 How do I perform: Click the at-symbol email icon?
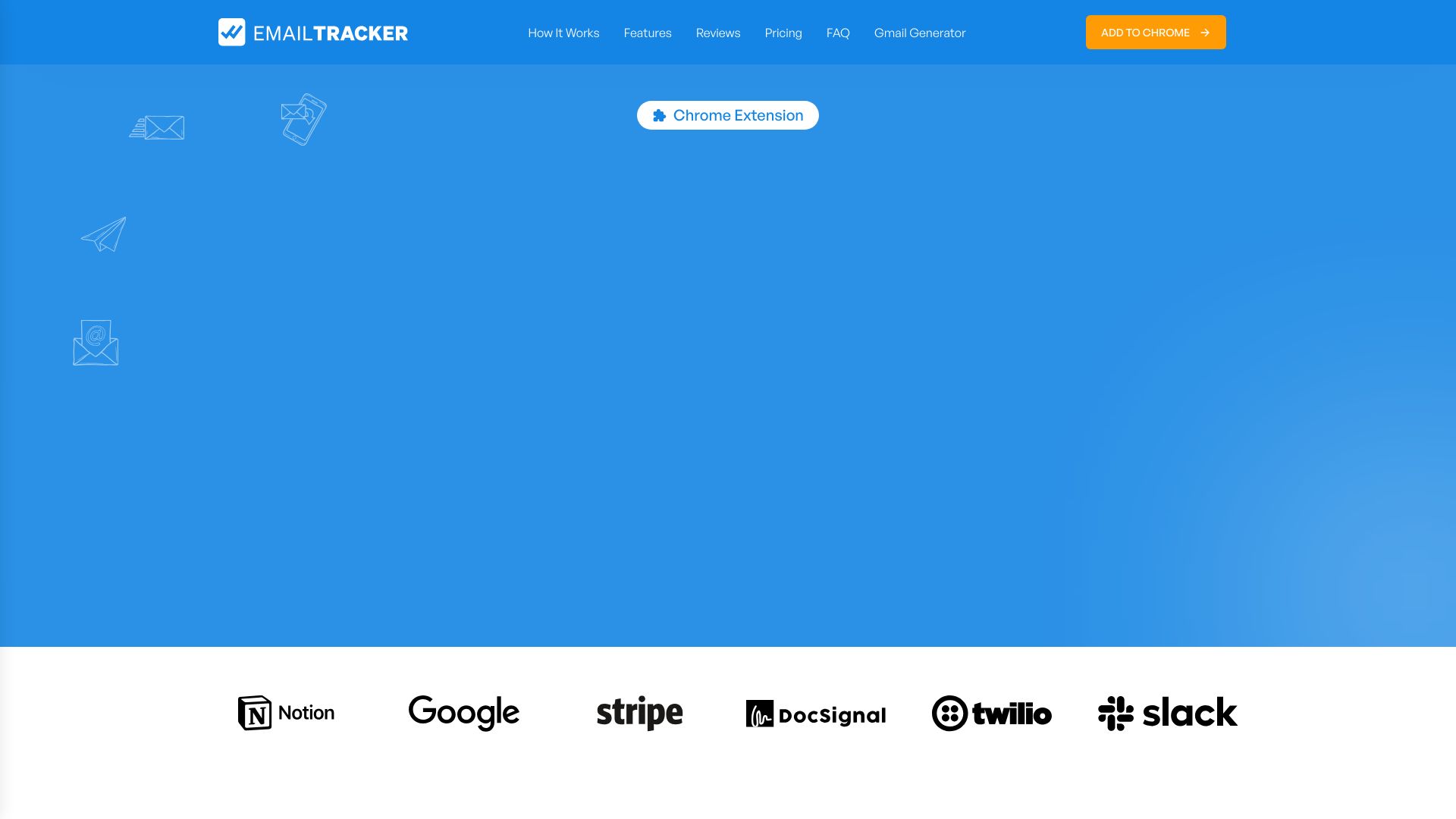[x=95, y=342]
